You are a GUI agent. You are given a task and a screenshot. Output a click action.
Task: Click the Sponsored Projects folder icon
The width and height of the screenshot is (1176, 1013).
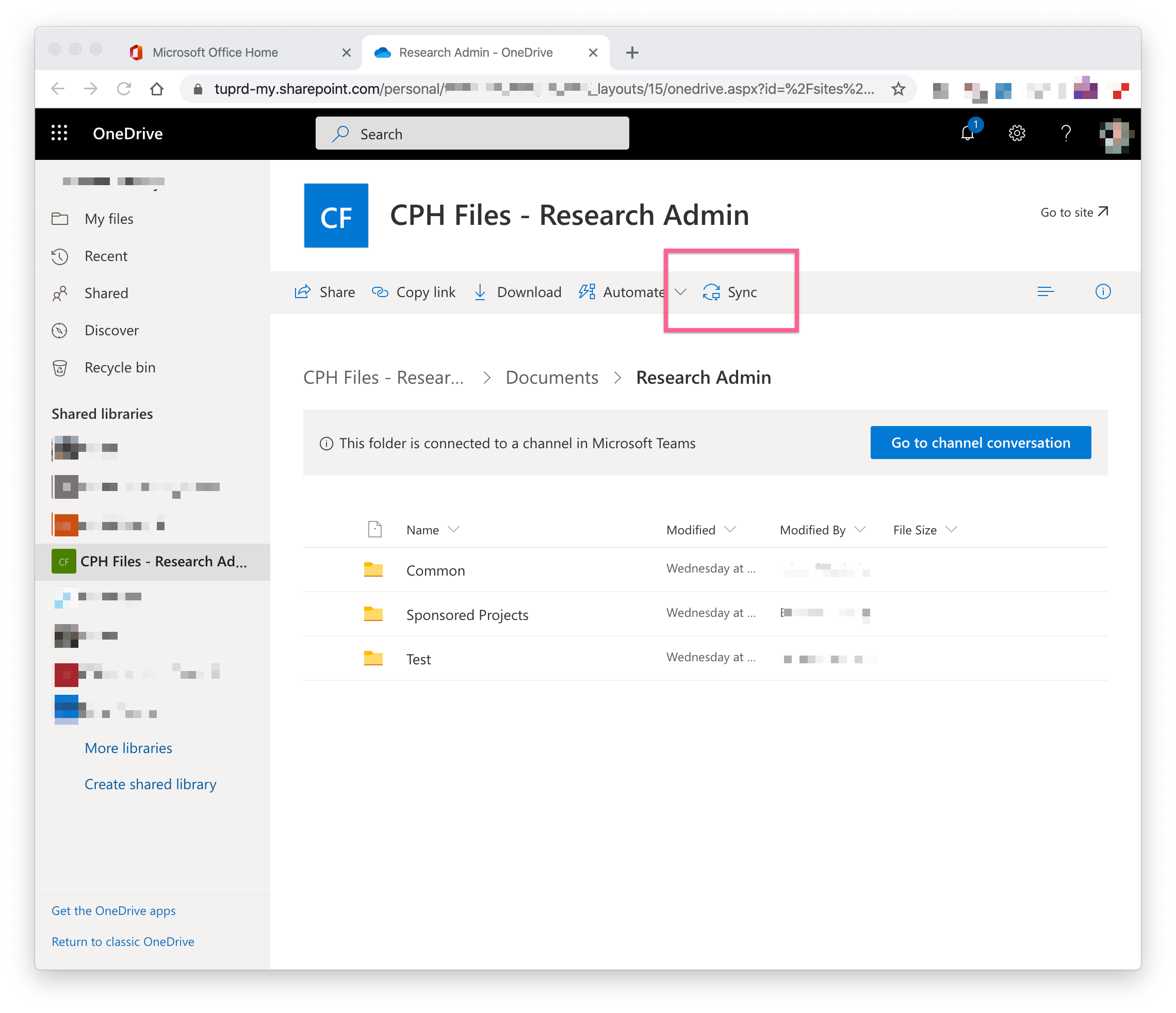[x=373, y=614]
